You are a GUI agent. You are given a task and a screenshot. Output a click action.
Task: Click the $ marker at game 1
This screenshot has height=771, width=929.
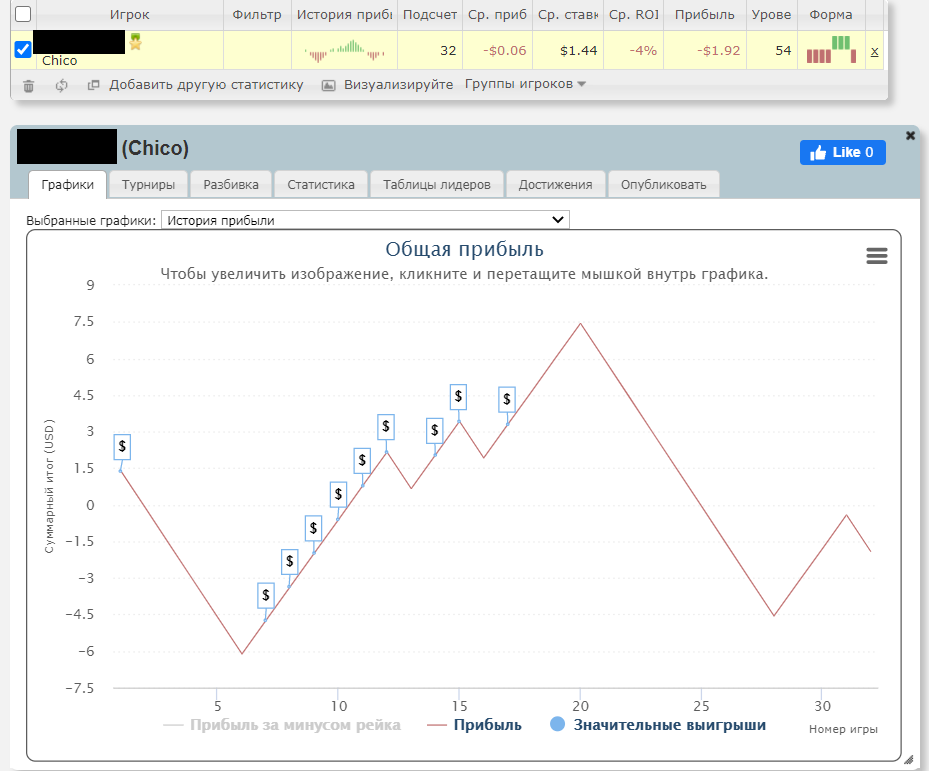(x=122, y=447)
